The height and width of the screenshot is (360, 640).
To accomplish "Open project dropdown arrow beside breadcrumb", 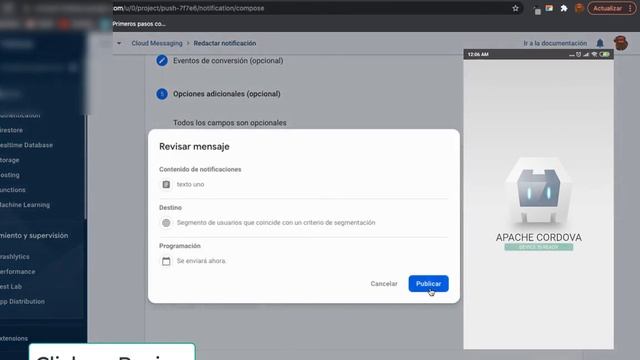I will pyautogui.click(x=119, y=43).
